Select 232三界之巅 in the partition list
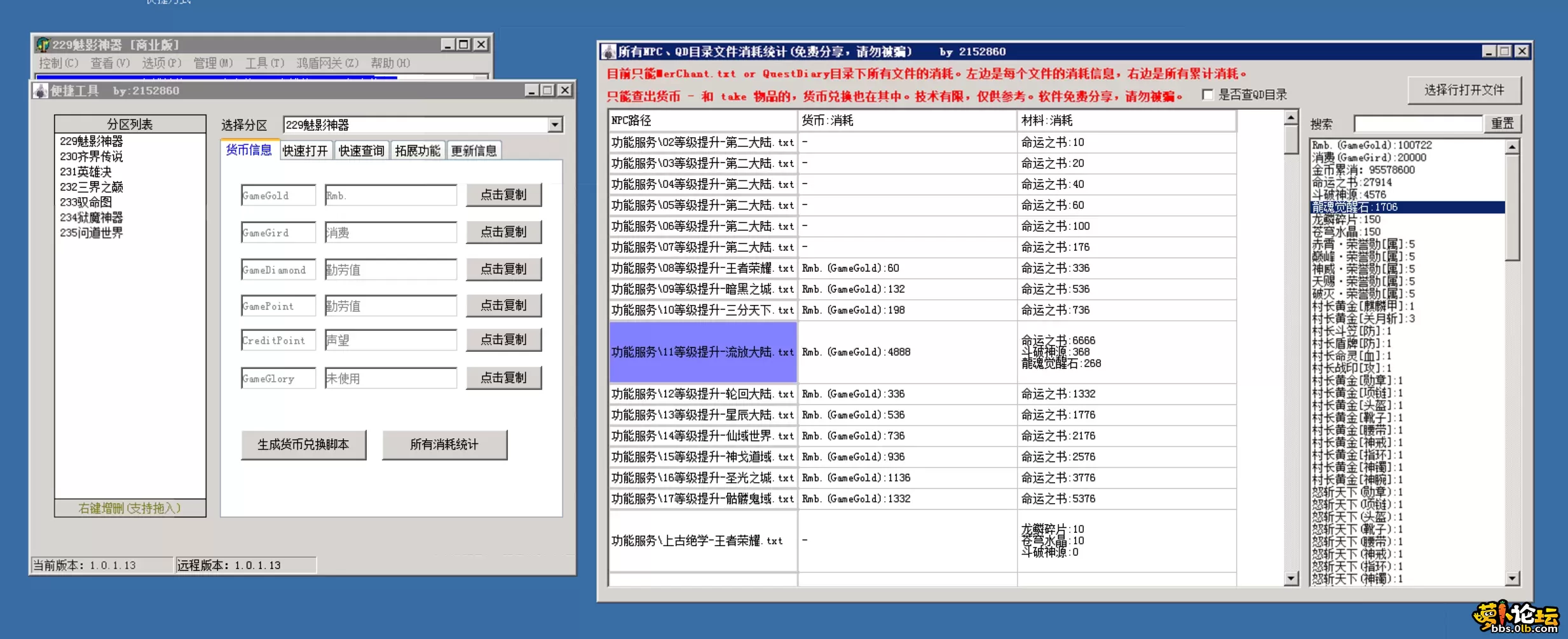Screen dimensions: 1568x639 [92, 187]
